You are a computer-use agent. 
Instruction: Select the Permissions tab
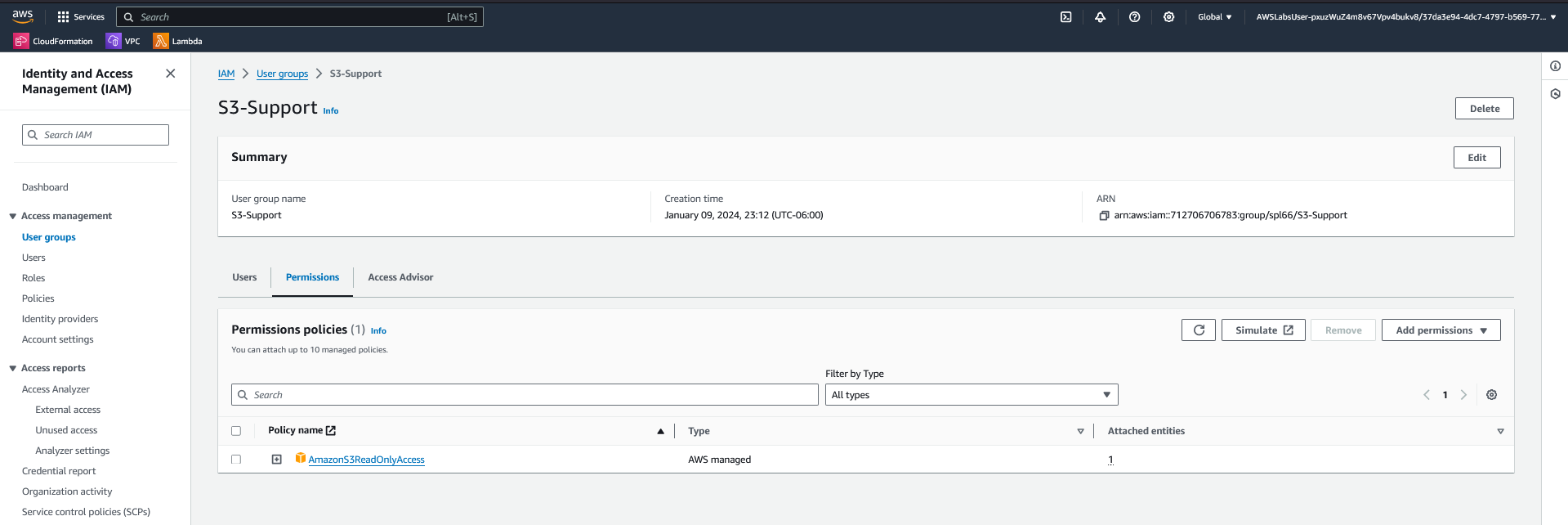click(312, 277)
